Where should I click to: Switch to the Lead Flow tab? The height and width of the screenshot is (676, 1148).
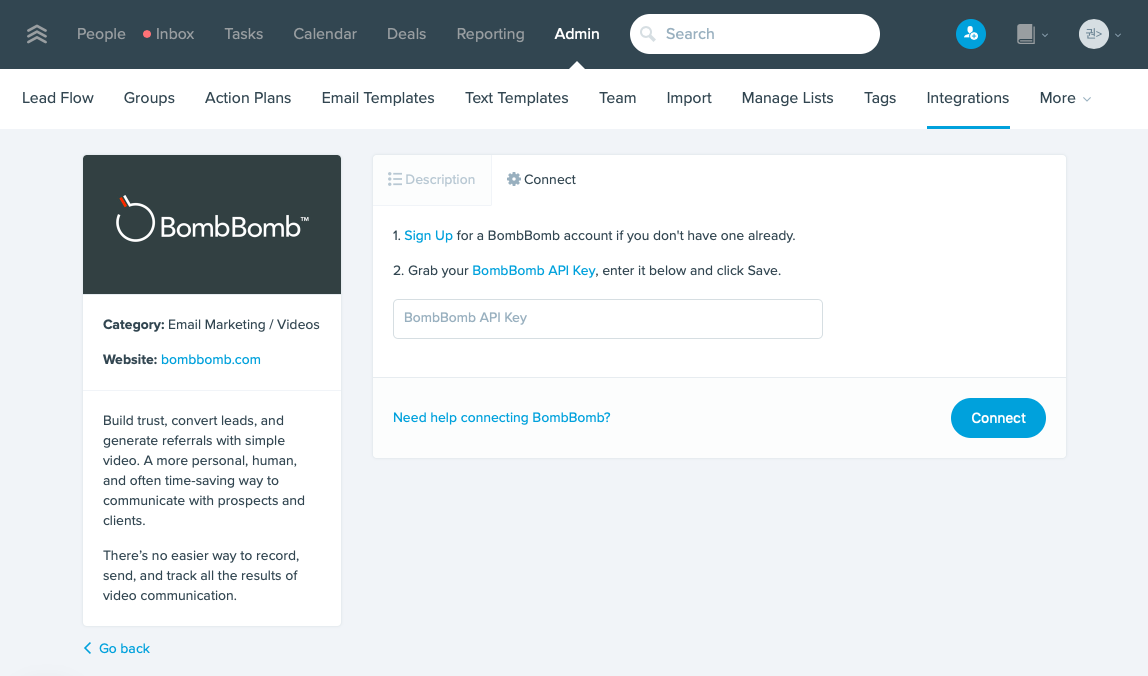point(58,98)
